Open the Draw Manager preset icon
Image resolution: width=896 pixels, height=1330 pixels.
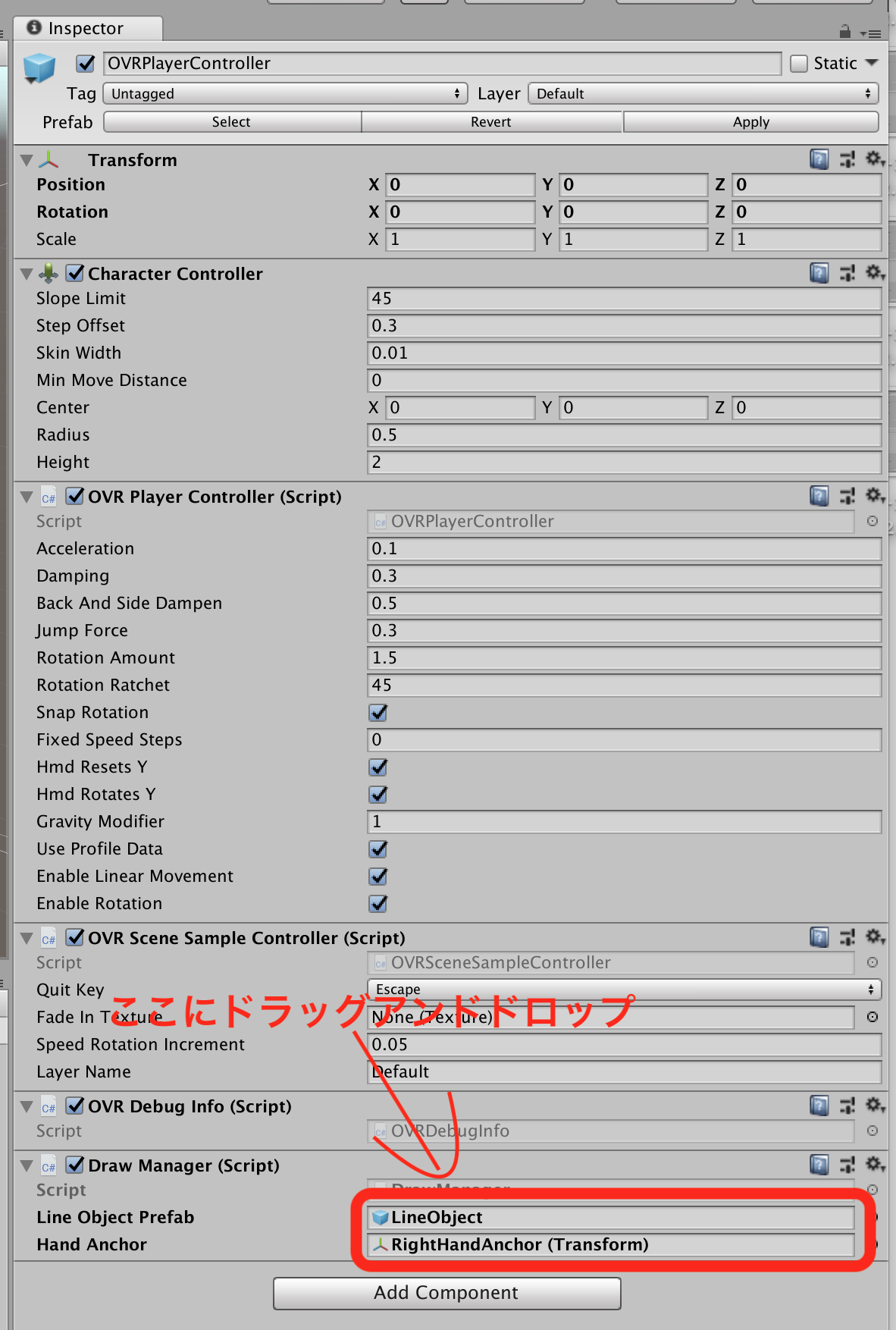click(847, 1165)
